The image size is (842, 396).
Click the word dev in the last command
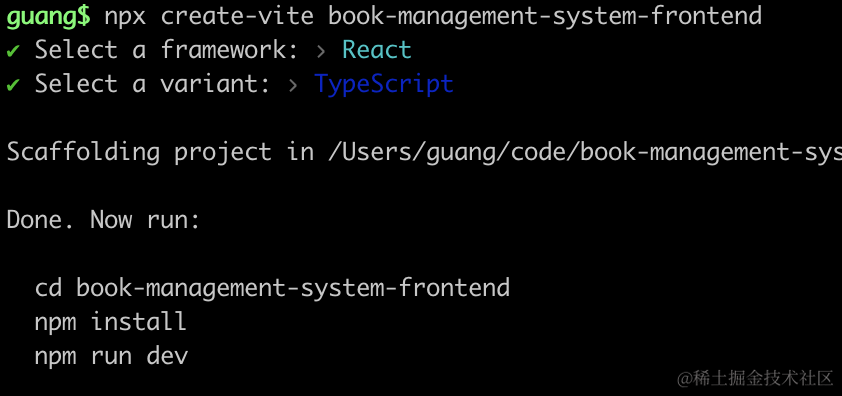pyautogui.click(x=167, y=355)
